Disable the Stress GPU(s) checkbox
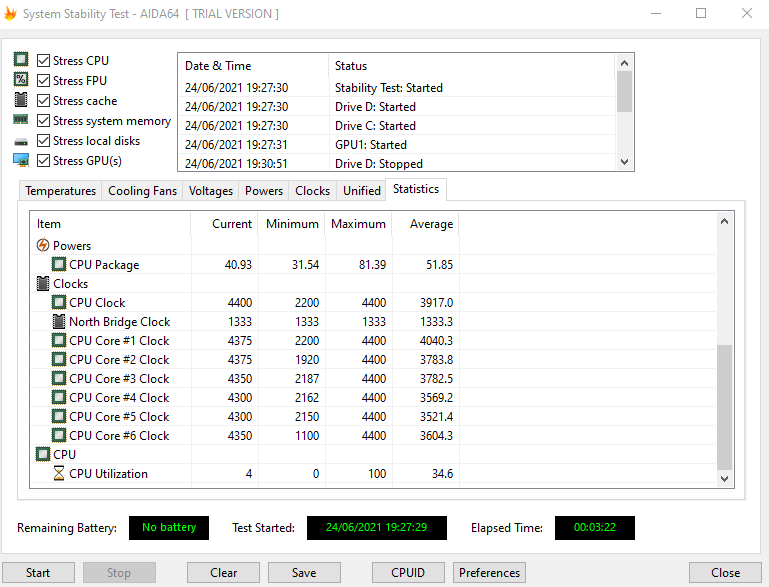Image resolution: width=769 pixels, height=587 pixels. [44, 160]
